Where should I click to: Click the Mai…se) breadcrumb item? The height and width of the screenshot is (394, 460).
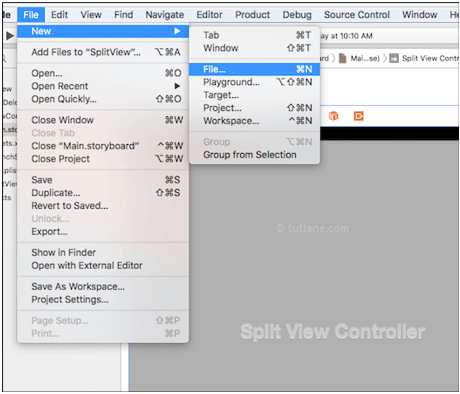point(365,59)
